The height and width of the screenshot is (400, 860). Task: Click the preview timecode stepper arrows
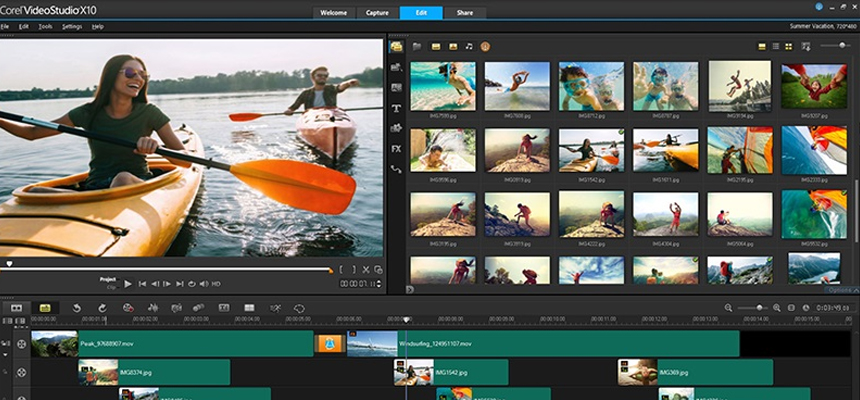click(380, 285)
